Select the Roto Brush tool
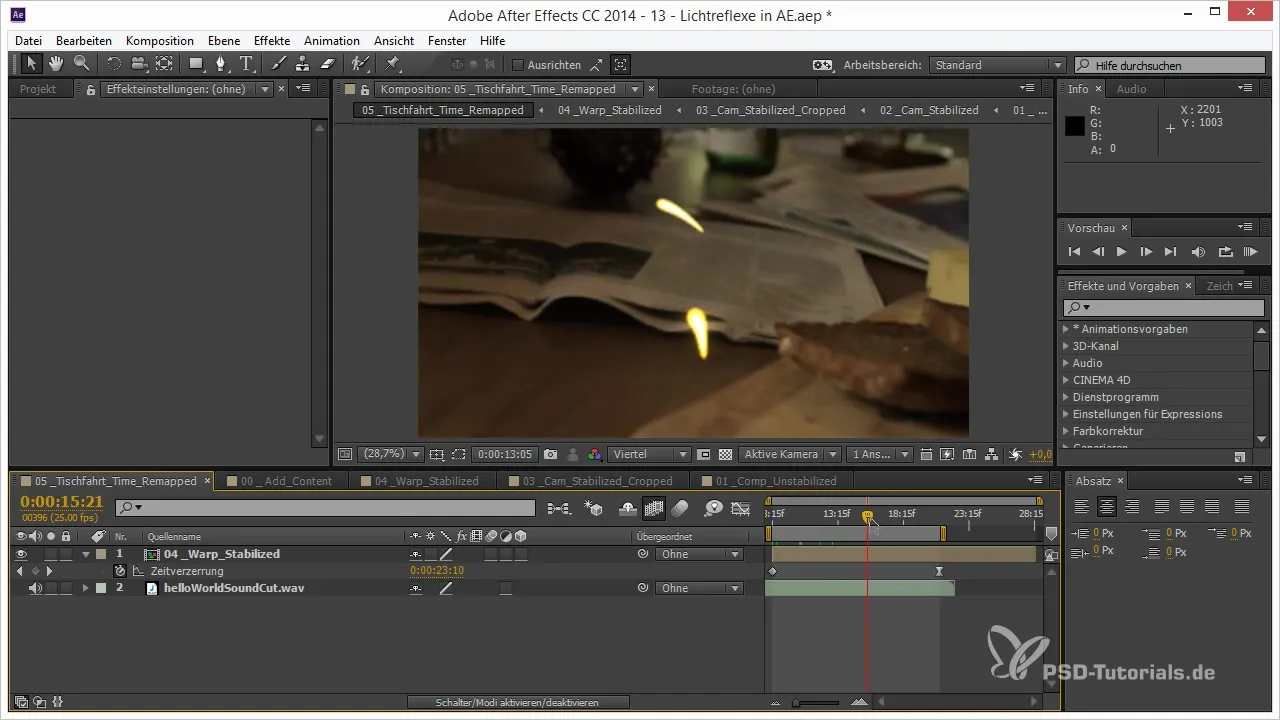1280x720 pixels. 360,64
